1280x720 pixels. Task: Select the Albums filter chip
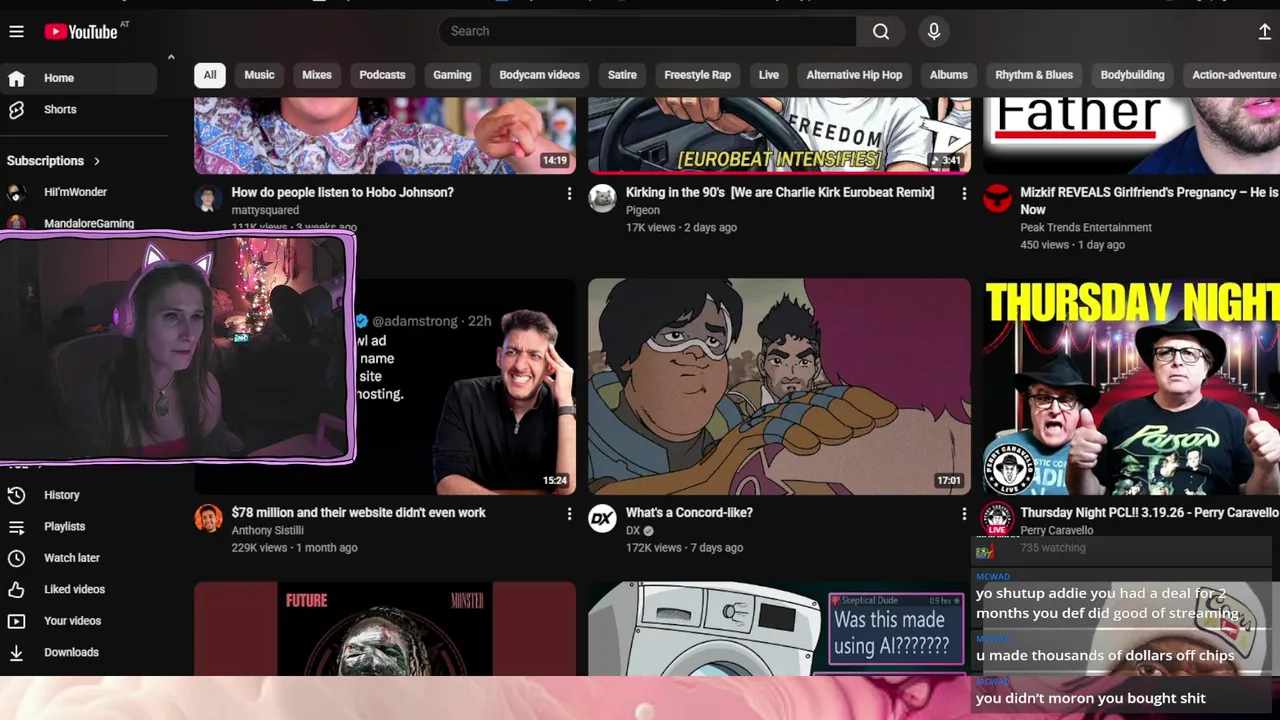(x=949, y=75)
